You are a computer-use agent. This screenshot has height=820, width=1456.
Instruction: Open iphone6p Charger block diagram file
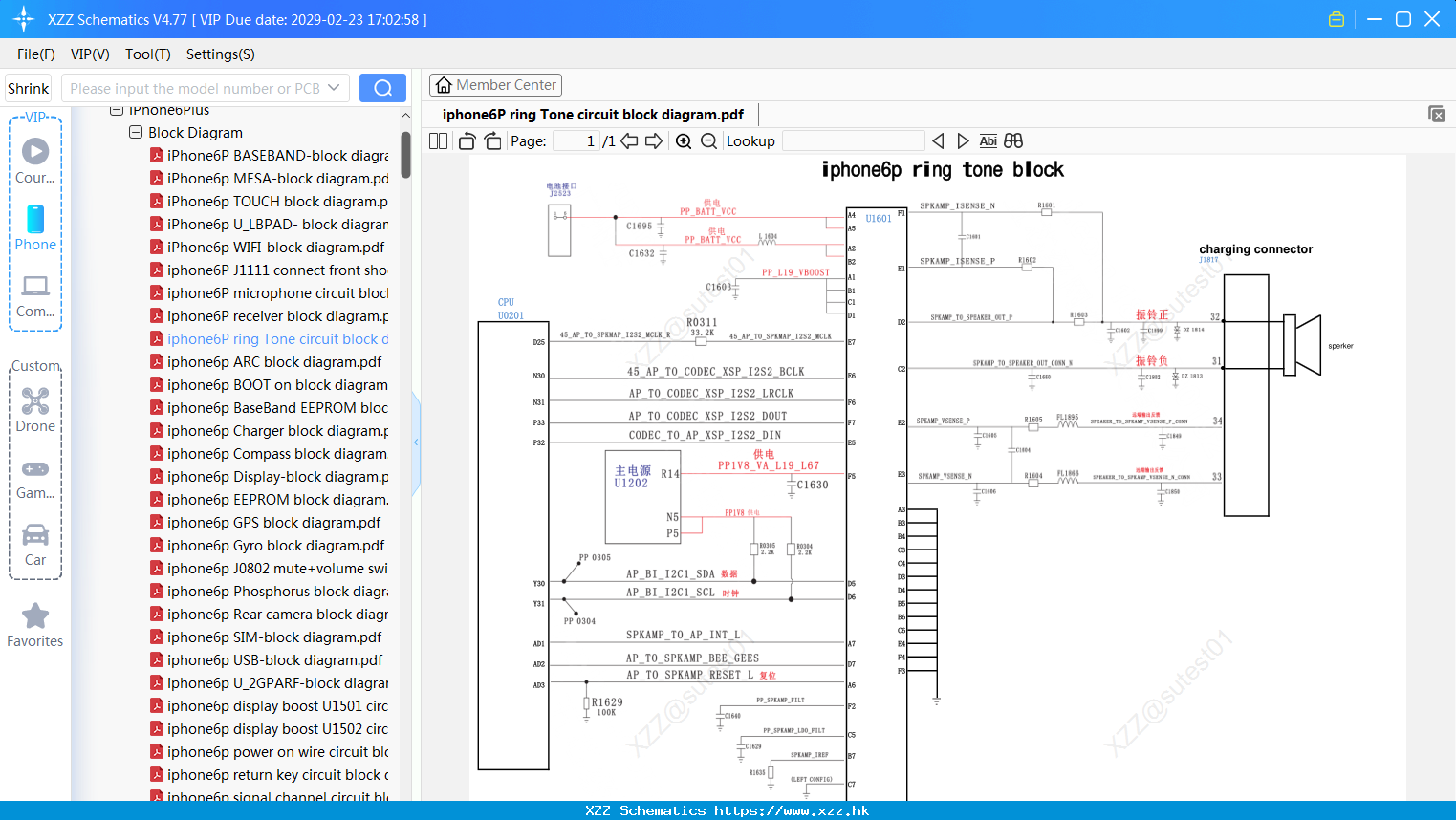[269, 430]
